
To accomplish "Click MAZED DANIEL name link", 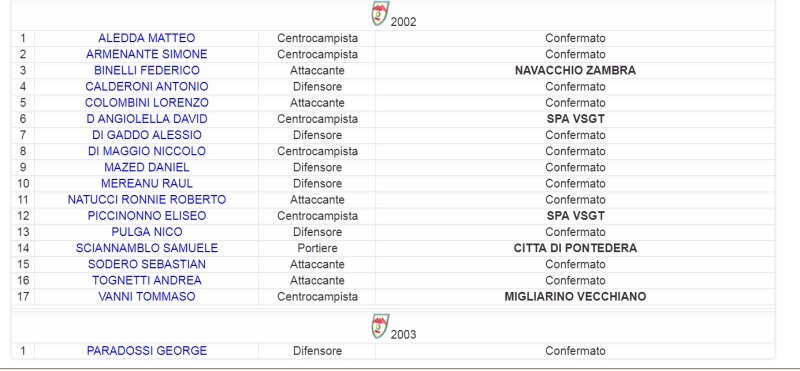I will [146, 167].
